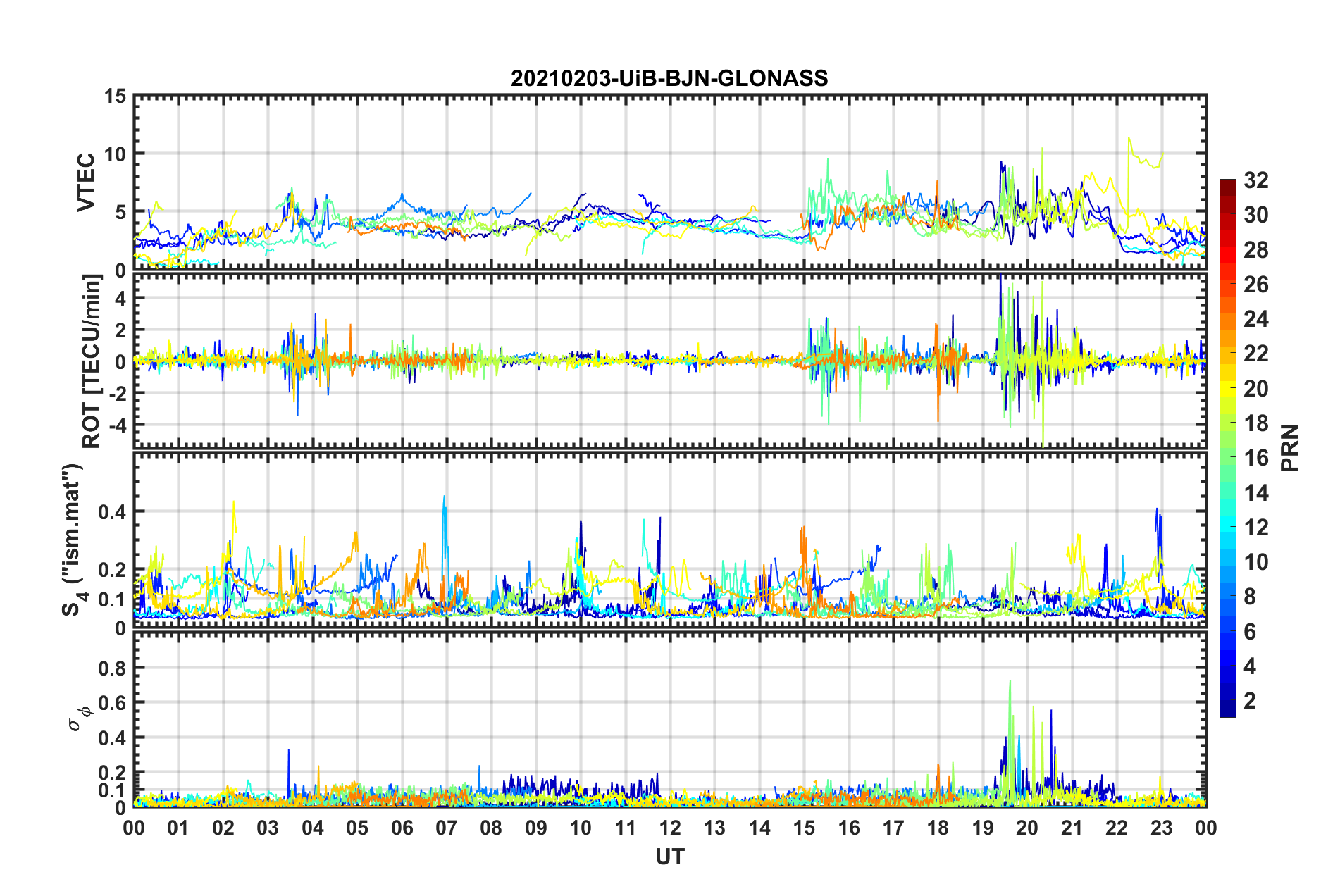Click yellow band of PRN colorbar
Screen dimensions: 1340x896
click(x=1228, y=389)
